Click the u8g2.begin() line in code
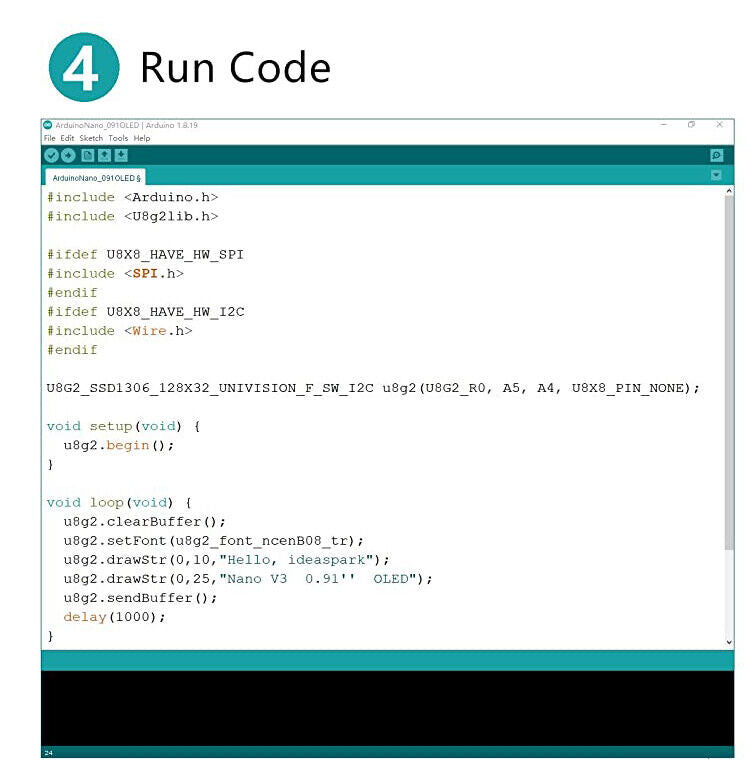The width and height of the screenshot is (756, 760). [x=118, y=445]
